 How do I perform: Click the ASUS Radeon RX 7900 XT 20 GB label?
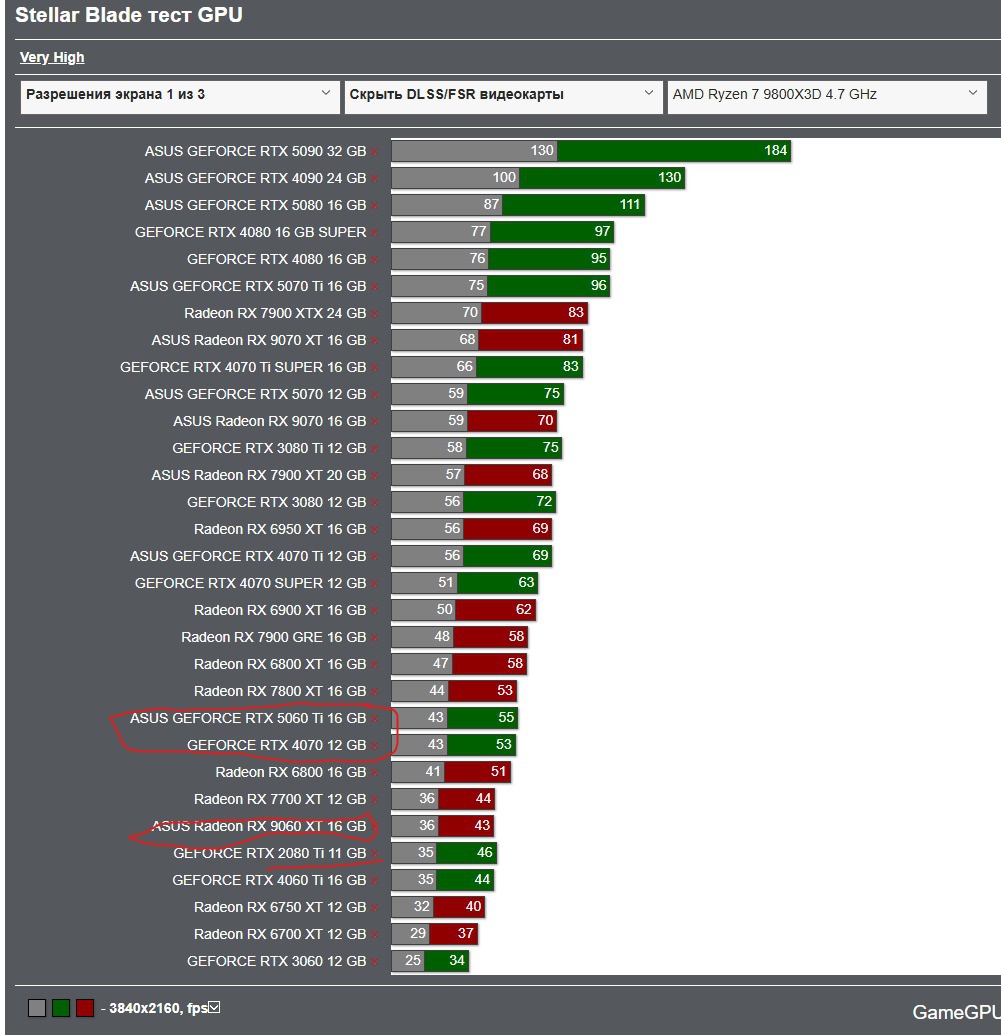coord(259,475)
